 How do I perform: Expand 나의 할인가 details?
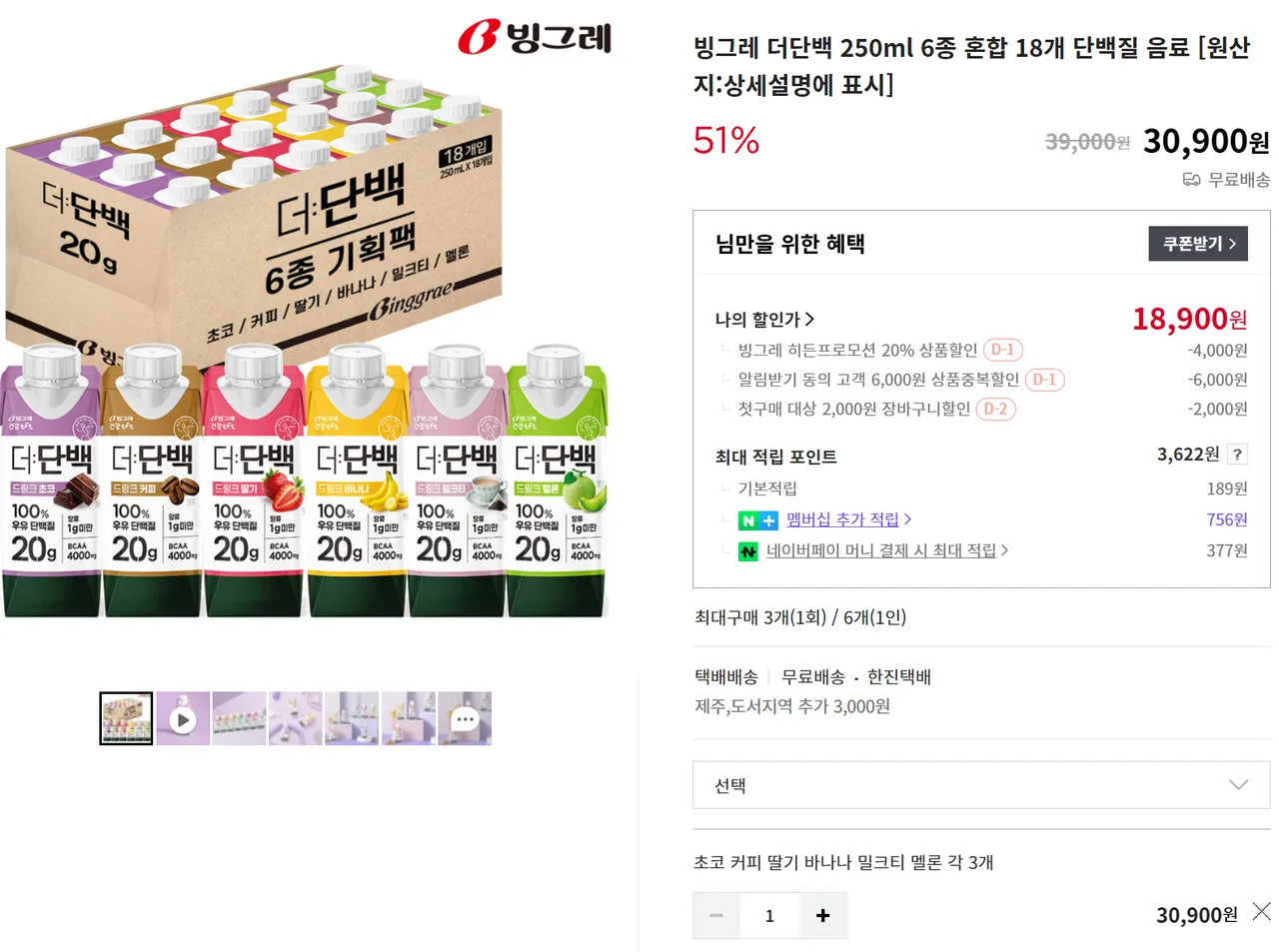(x=764, y=320)
